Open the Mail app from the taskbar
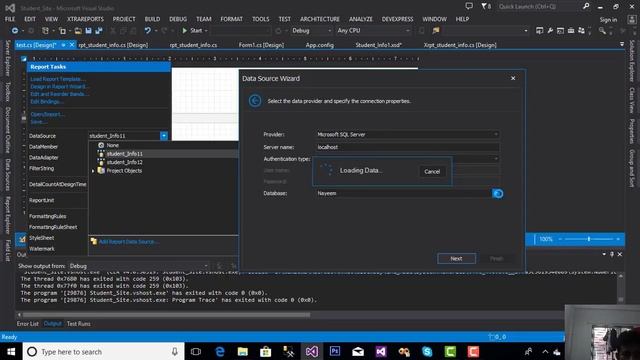640x360 pixels. [358, 351]
